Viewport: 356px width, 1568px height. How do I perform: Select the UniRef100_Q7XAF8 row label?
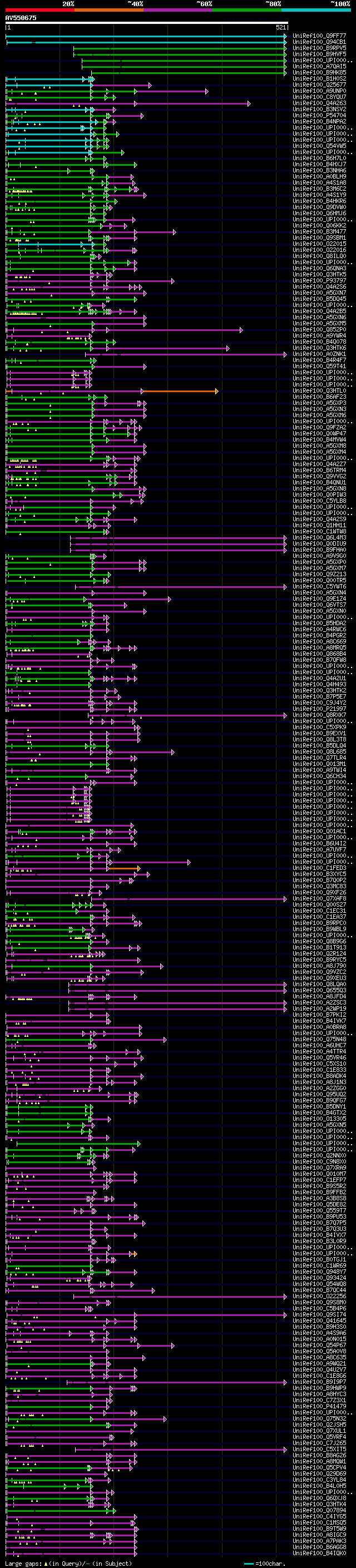point(319,898)
